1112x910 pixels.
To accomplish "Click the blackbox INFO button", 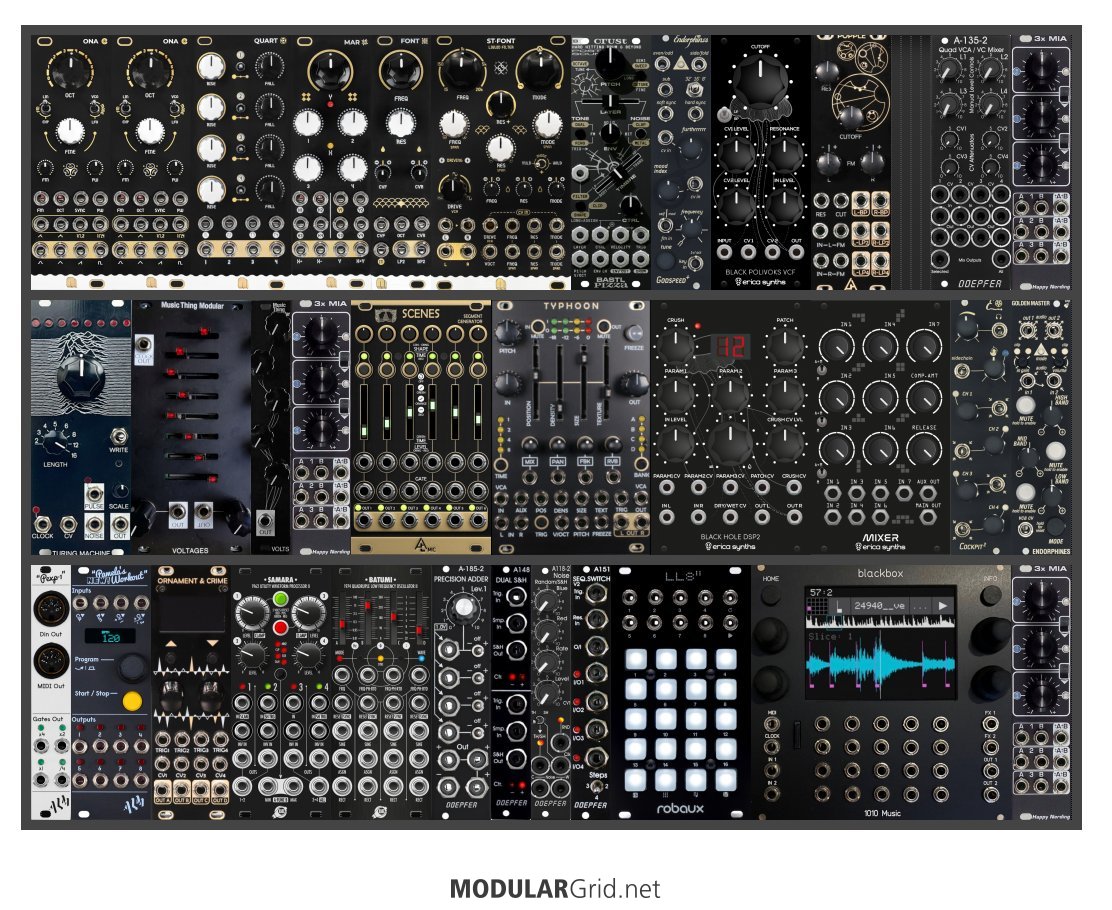I will click(990, 594).
